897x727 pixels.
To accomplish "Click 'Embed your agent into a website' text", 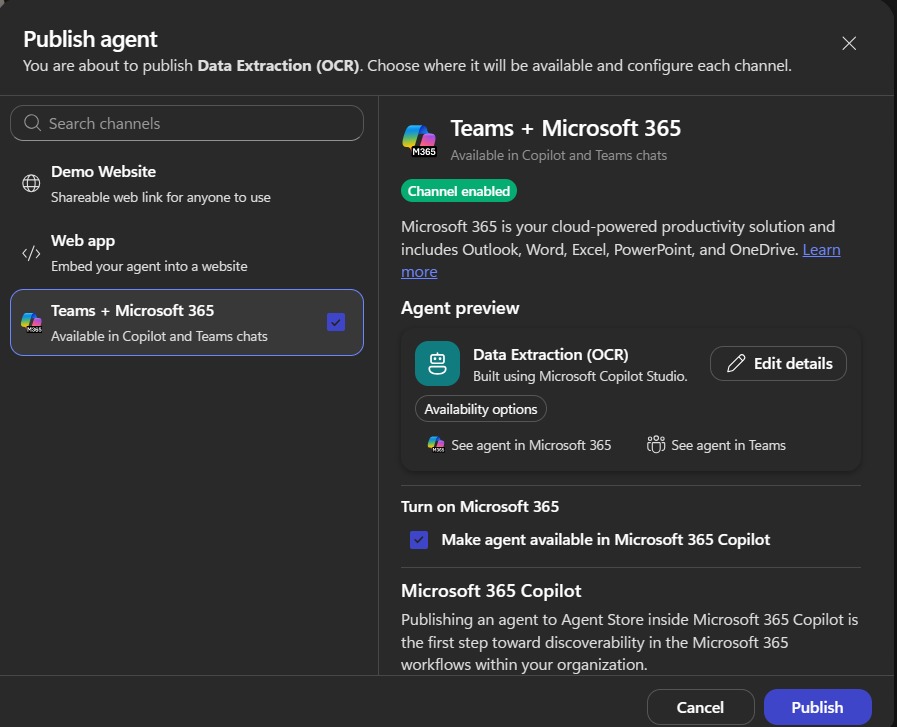I will (x=149, y=267).
